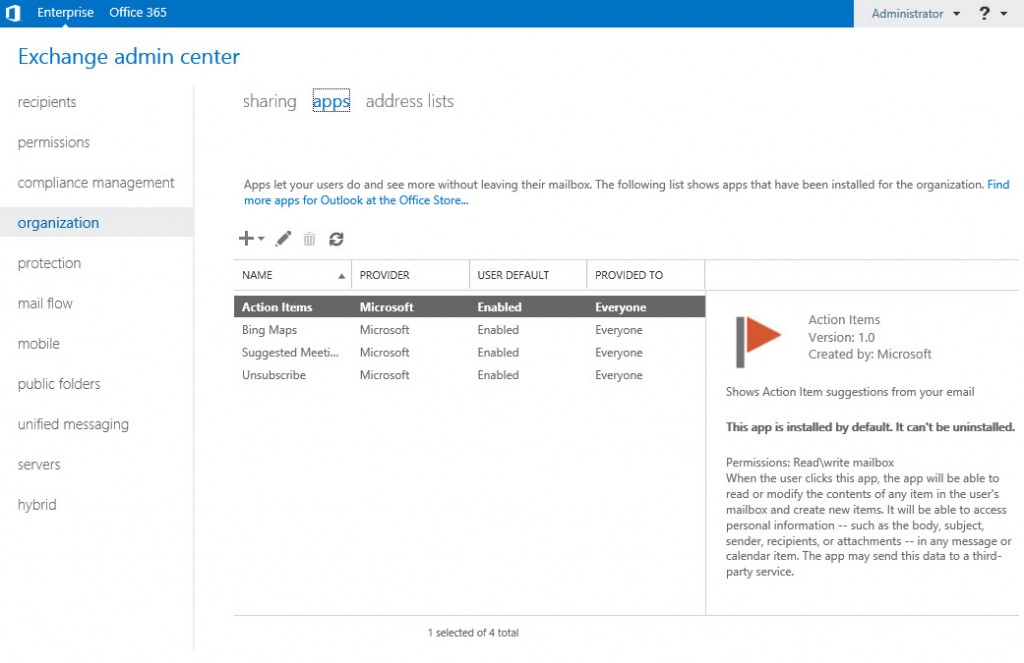Select Action Items row

point(470,307)
